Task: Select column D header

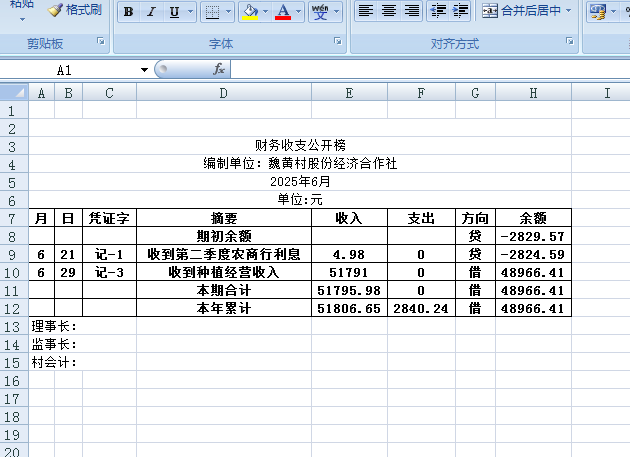Action: [223, 93]
